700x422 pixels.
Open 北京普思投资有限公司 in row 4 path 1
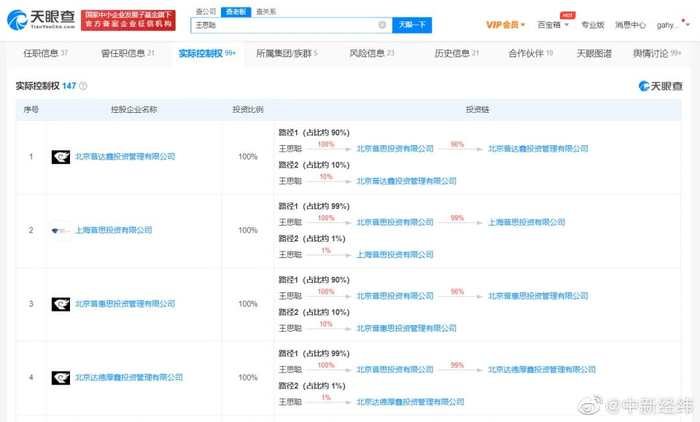(x=395, y=370)
